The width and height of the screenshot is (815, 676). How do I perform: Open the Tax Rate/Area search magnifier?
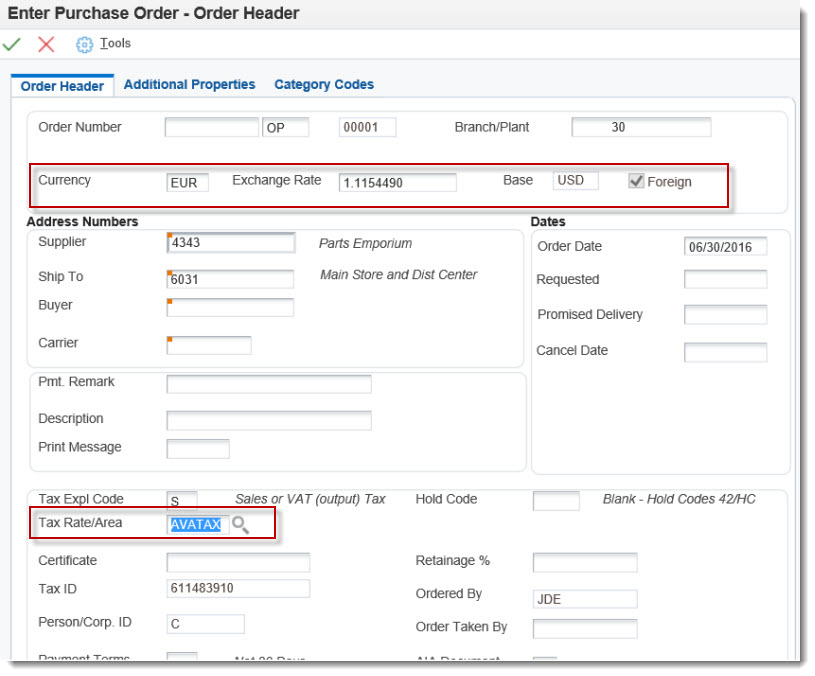(x=240, y=525)
